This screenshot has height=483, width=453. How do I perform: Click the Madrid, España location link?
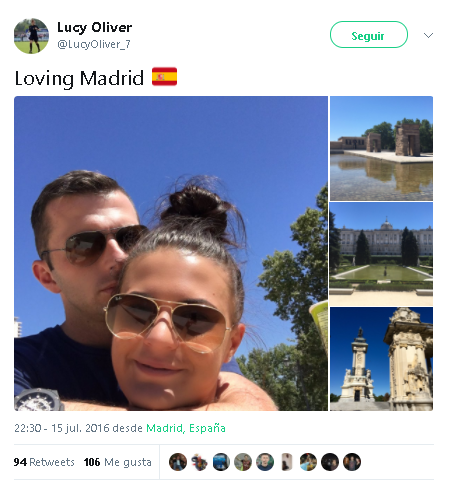186,428
